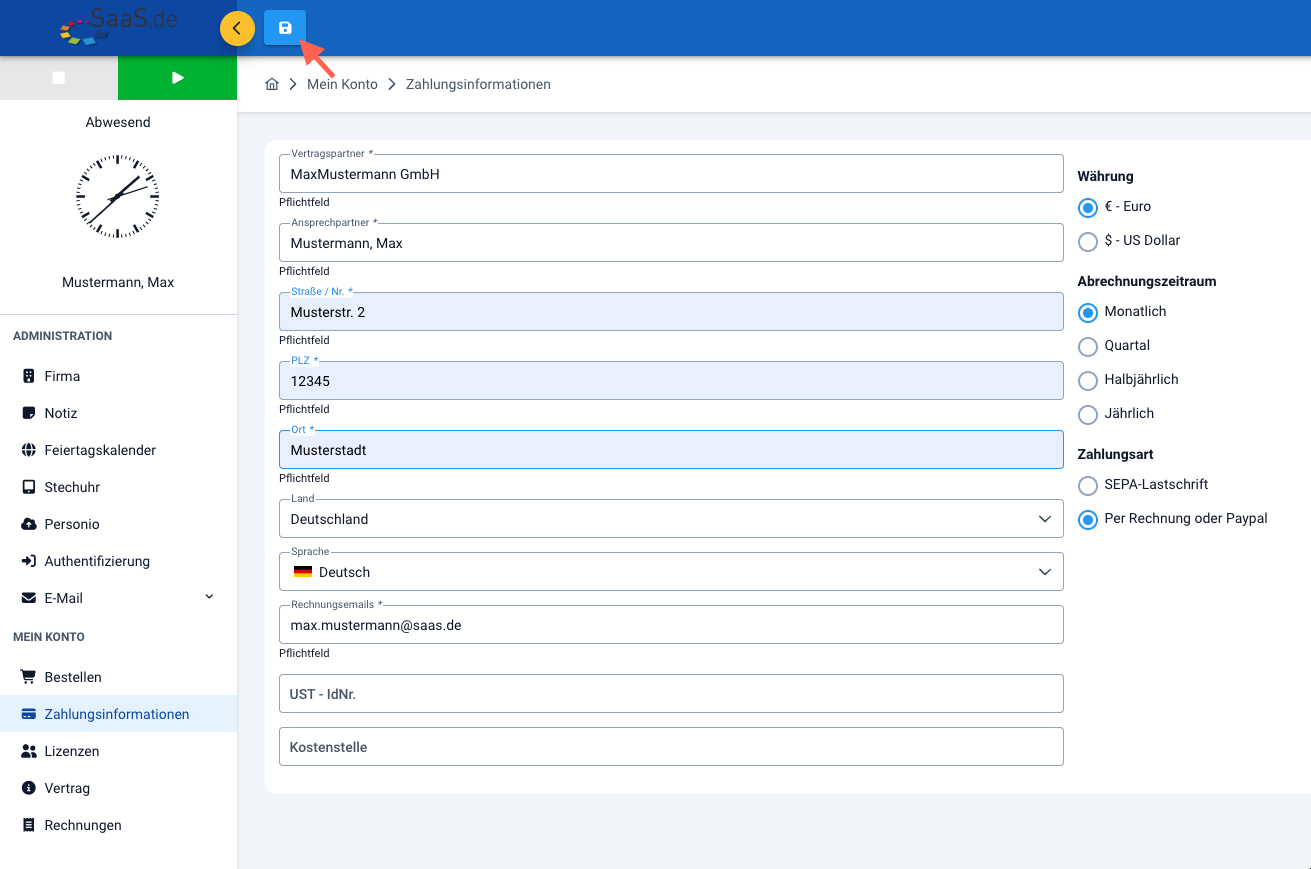Select SEPA-Lastschrift payment method
The image size is (1311, 869).
[x=1088, y=485]
